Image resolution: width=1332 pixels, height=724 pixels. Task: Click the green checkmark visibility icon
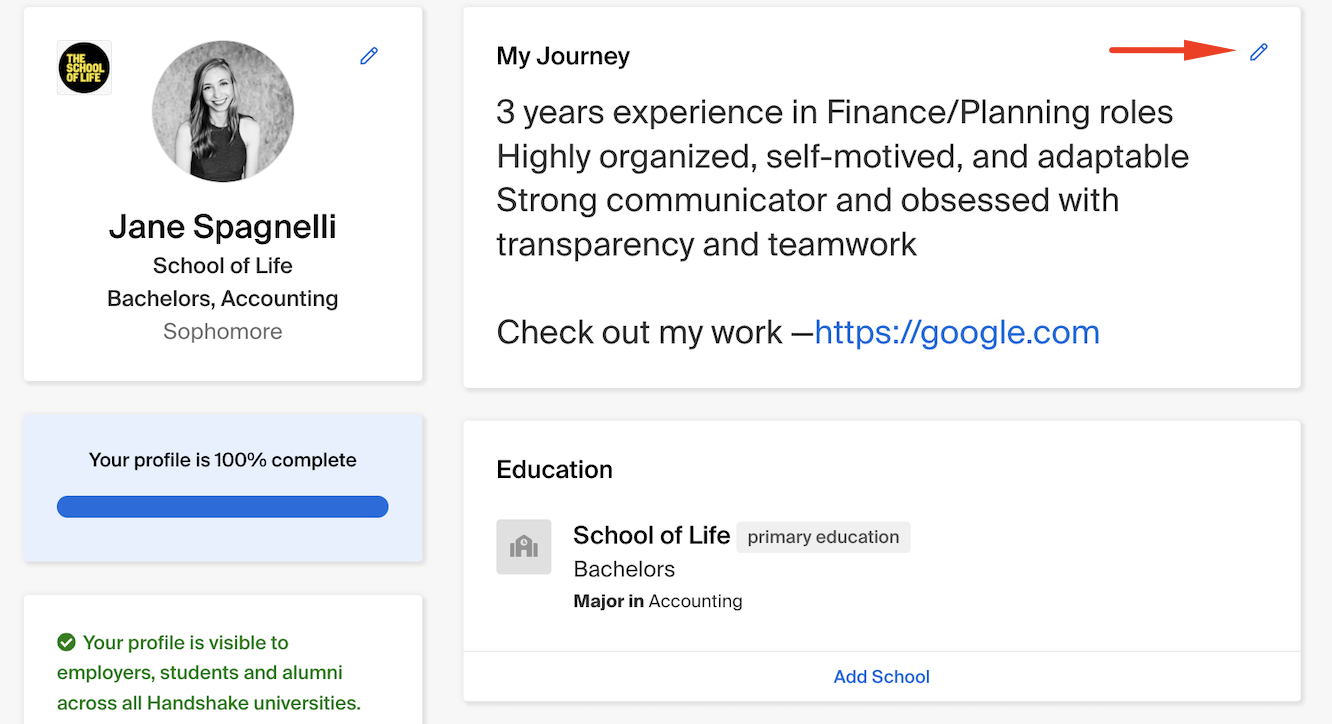[67, 642]
